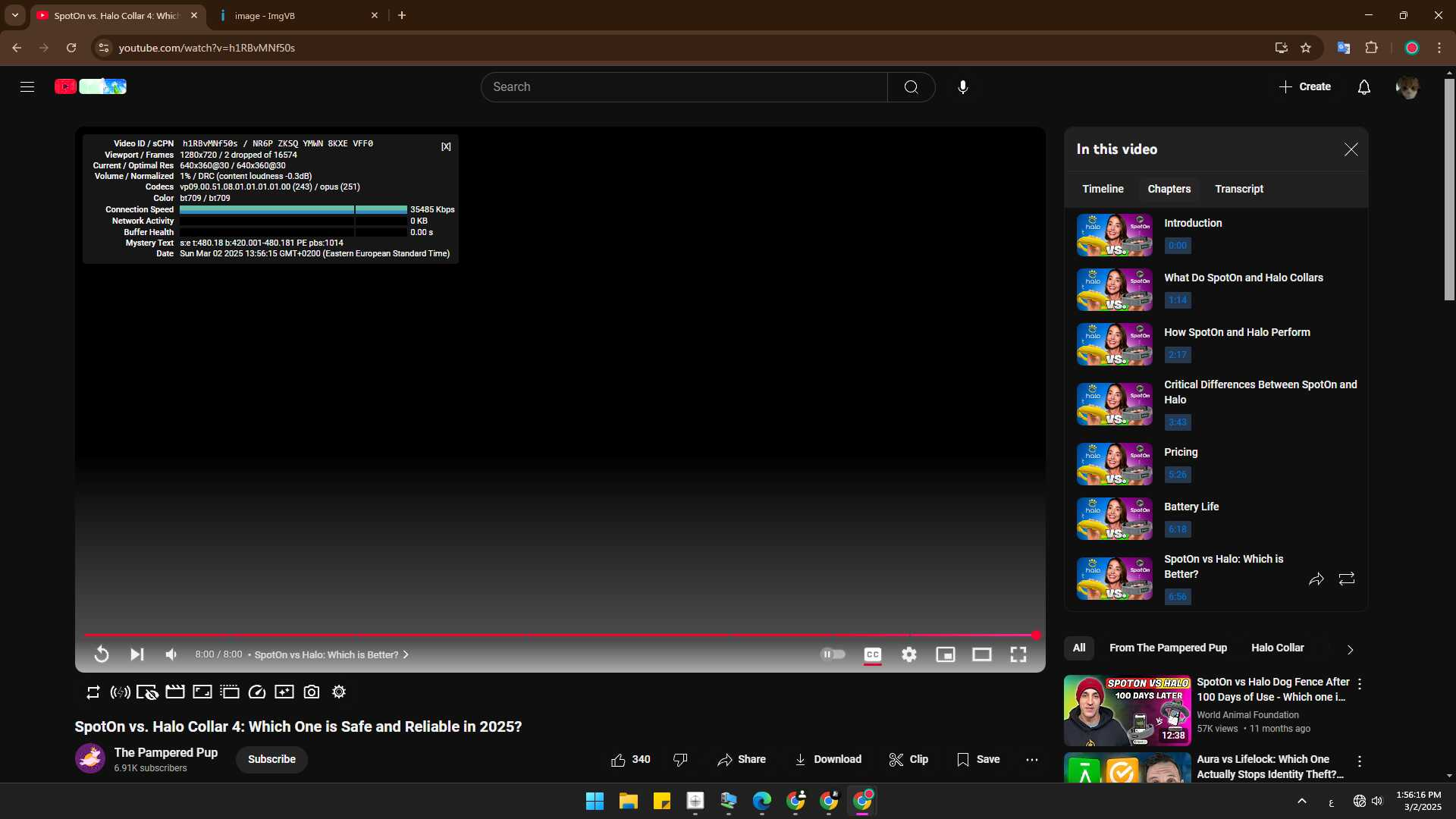
Task: Click the video filters sparkle icon
Action: point(284,692)
